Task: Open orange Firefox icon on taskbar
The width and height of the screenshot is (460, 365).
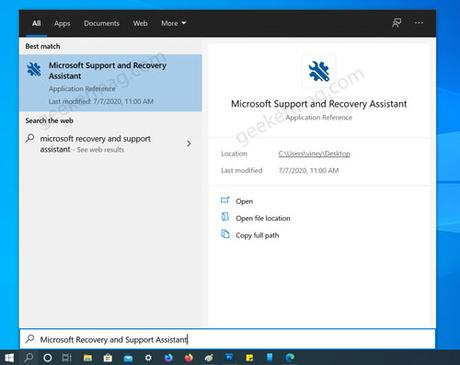Action: (x=189, y=358)
